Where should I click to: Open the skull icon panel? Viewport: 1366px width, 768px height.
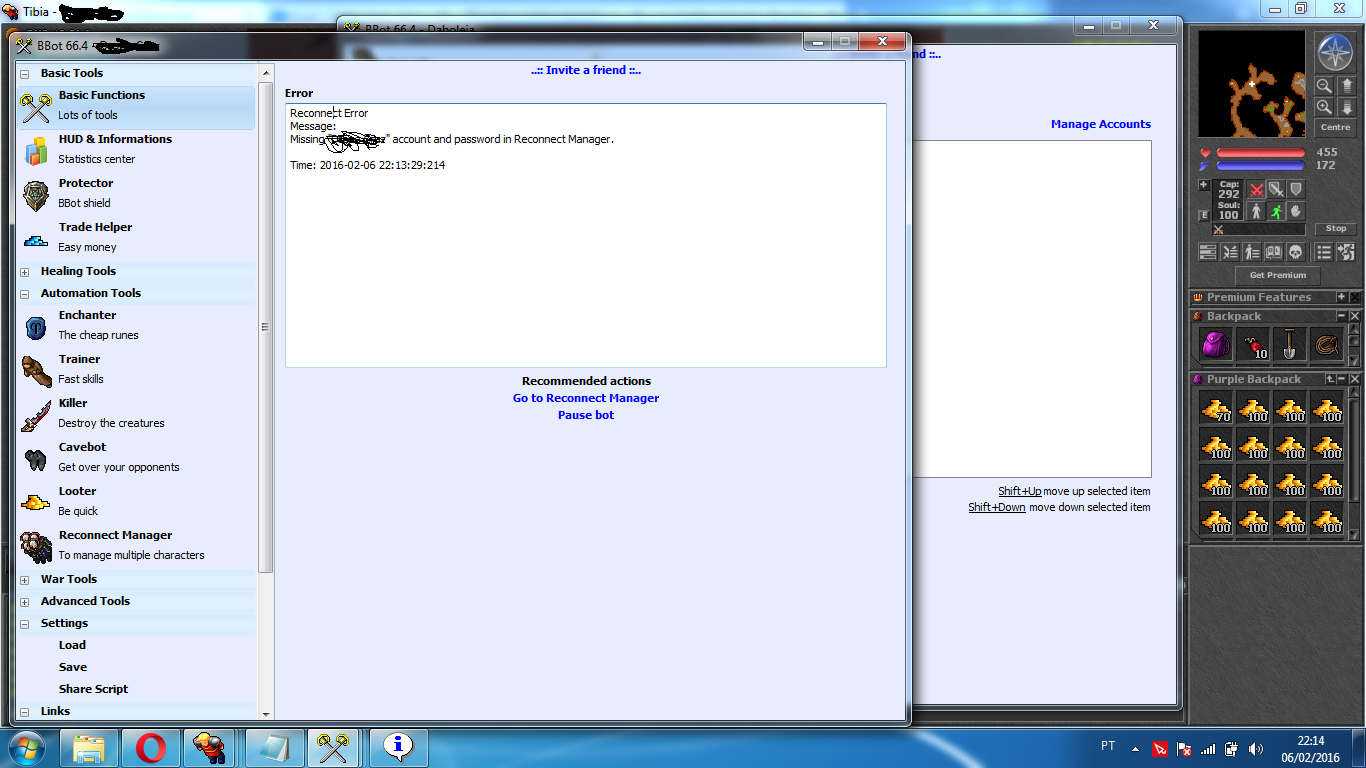[1296, 252]
